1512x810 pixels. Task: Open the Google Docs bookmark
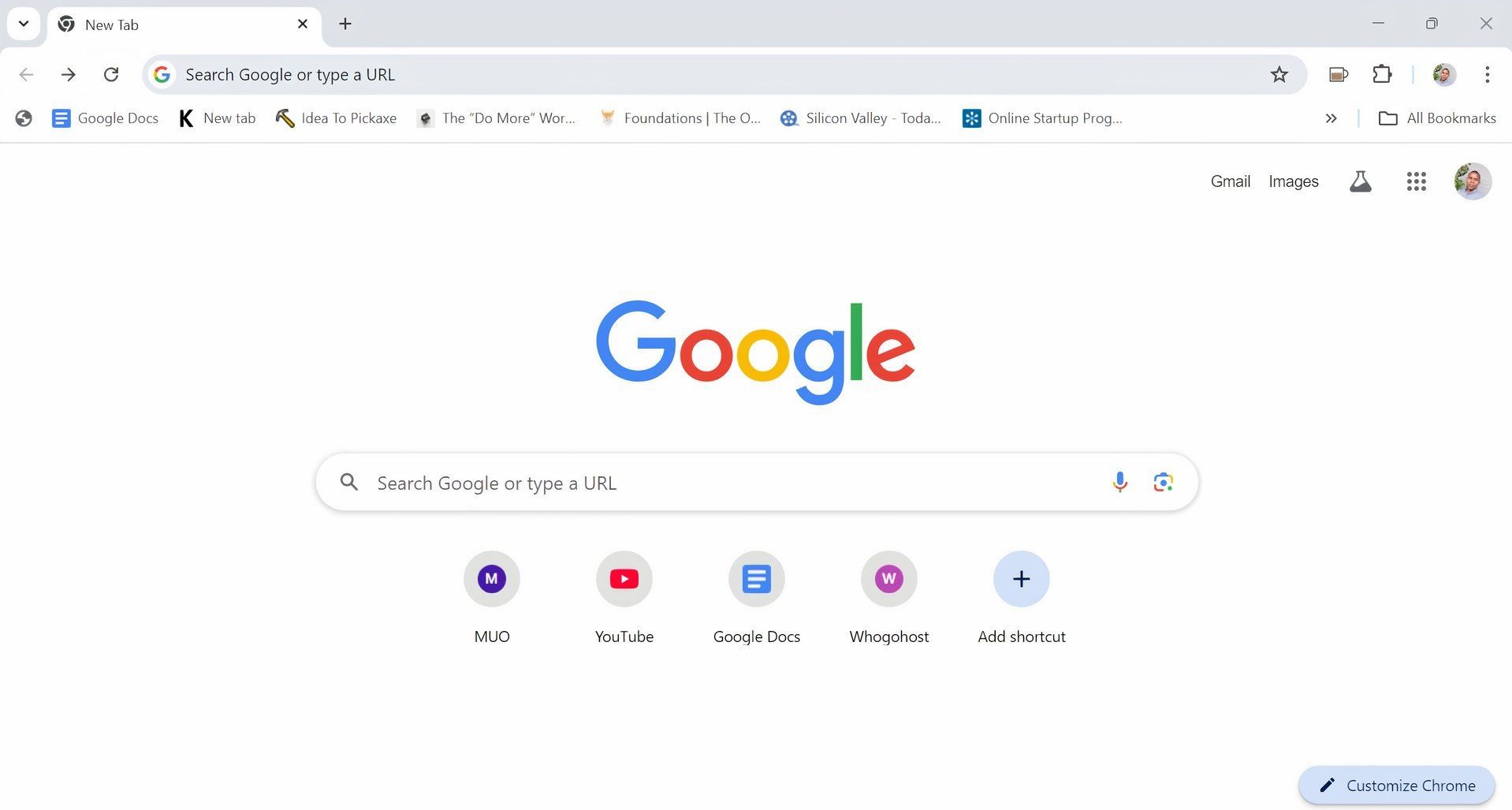pyautogui.click(x=105, y=118)
